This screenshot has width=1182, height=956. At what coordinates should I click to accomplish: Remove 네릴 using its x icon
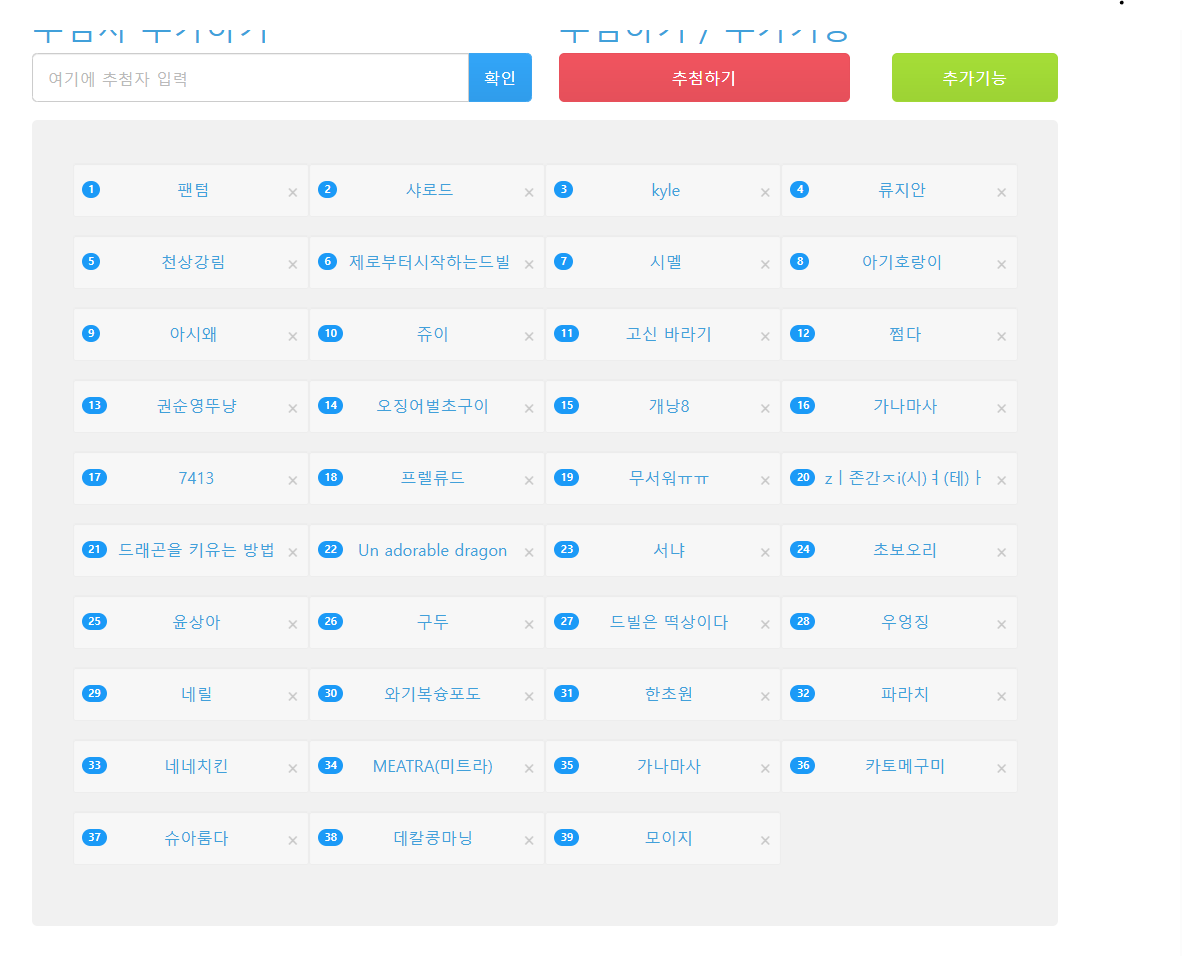click(x=292, y=697)
